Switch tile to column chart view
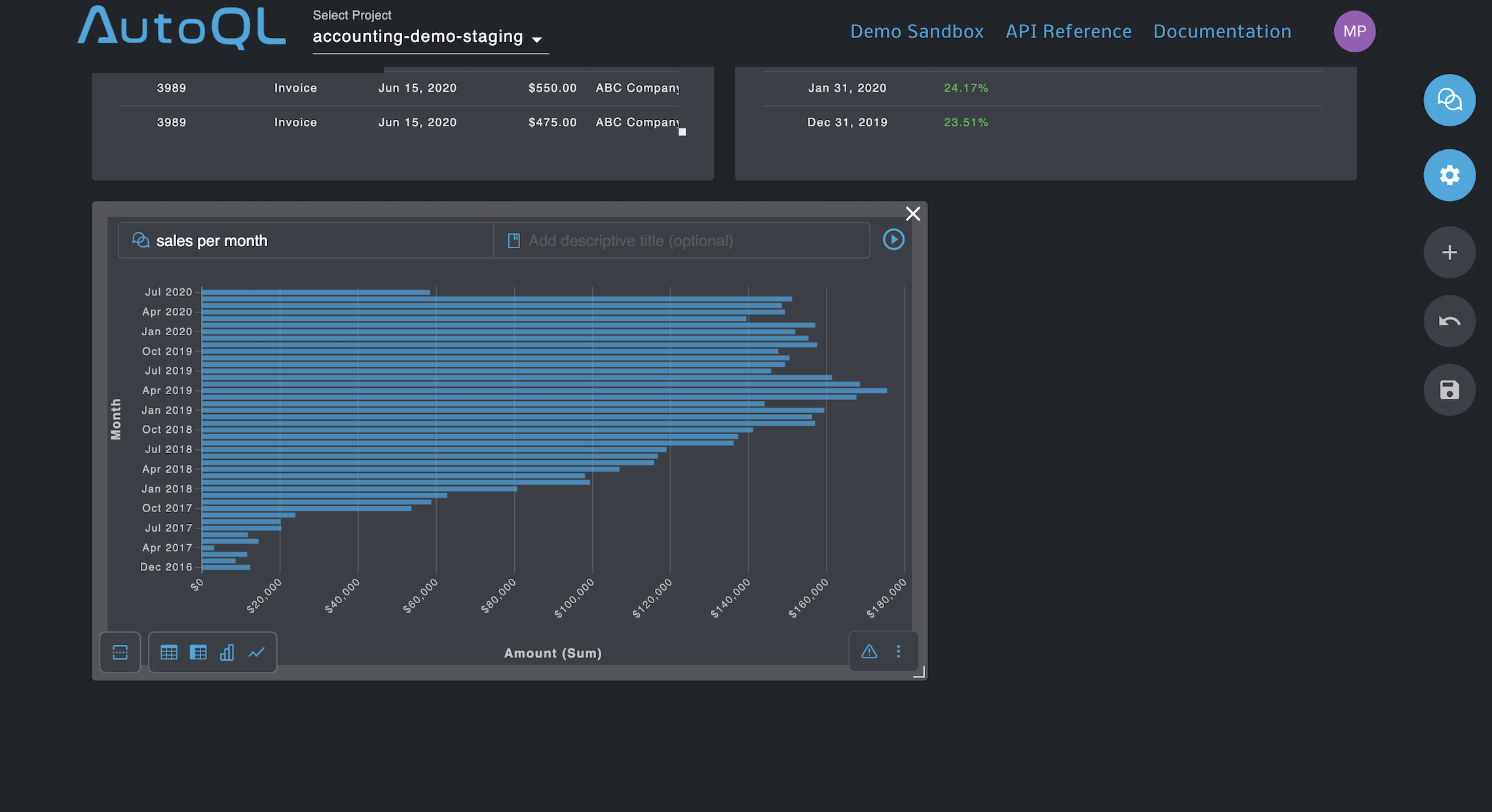Screen dimensions: 1492x812 coord(227,652)
